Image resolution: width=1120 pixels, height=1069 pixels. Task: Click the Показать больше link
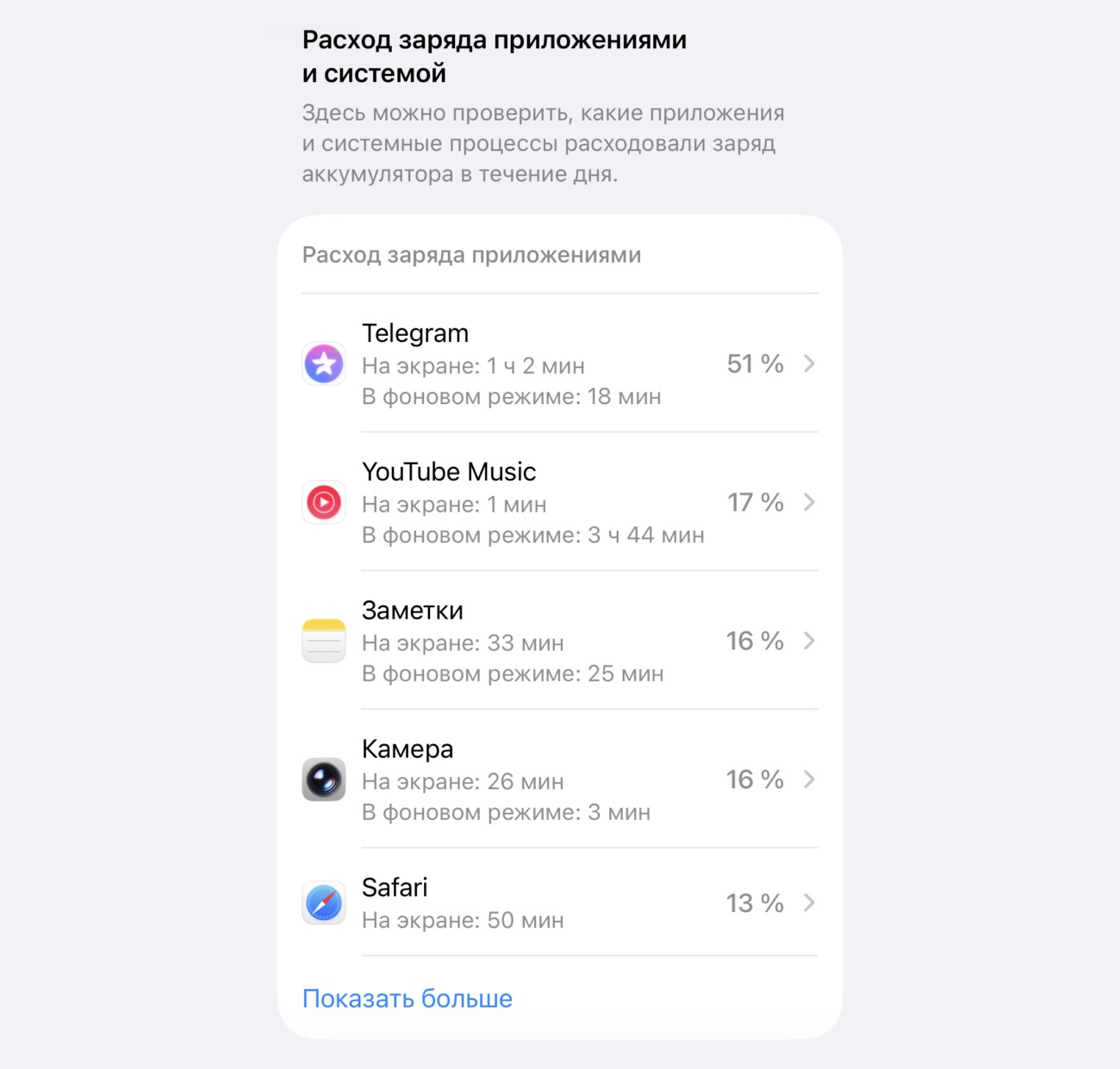[x=408, y=998]
